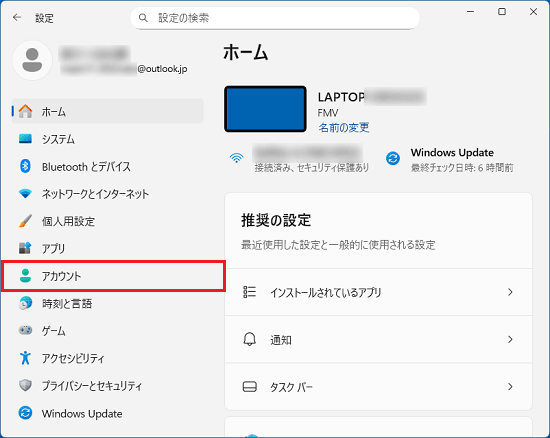Image resolution: width=550 pixels, height=438 pixels.
Task: Click the @outlook.jp account email
Action: (x=162, y=69)
